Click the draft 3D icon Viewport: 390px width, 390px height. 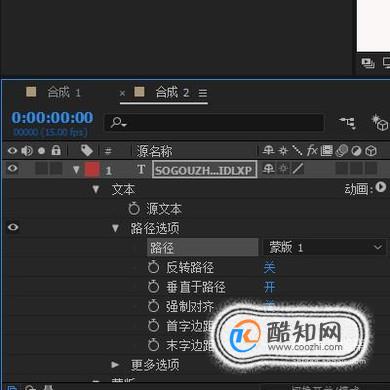tap(380, 123)
